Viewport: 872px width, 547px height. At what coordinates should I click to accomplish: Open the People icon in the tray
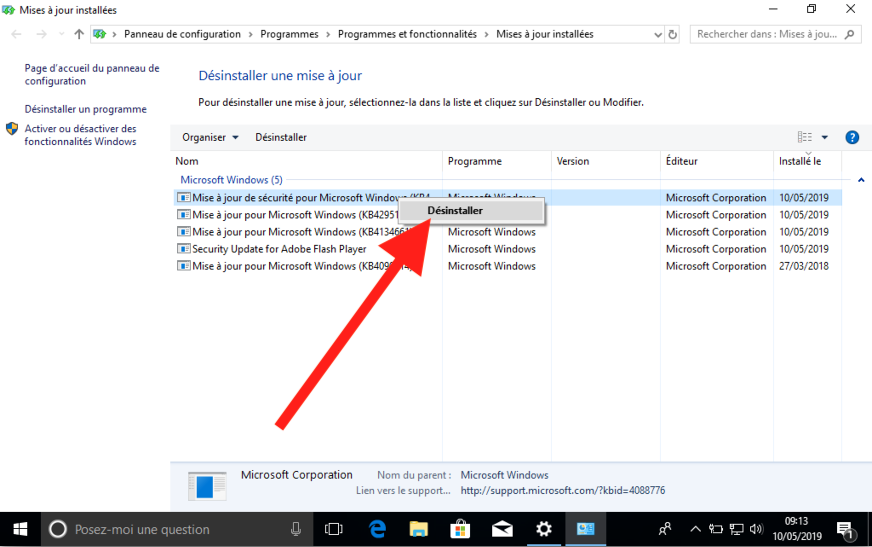click(x=665, y=529)
